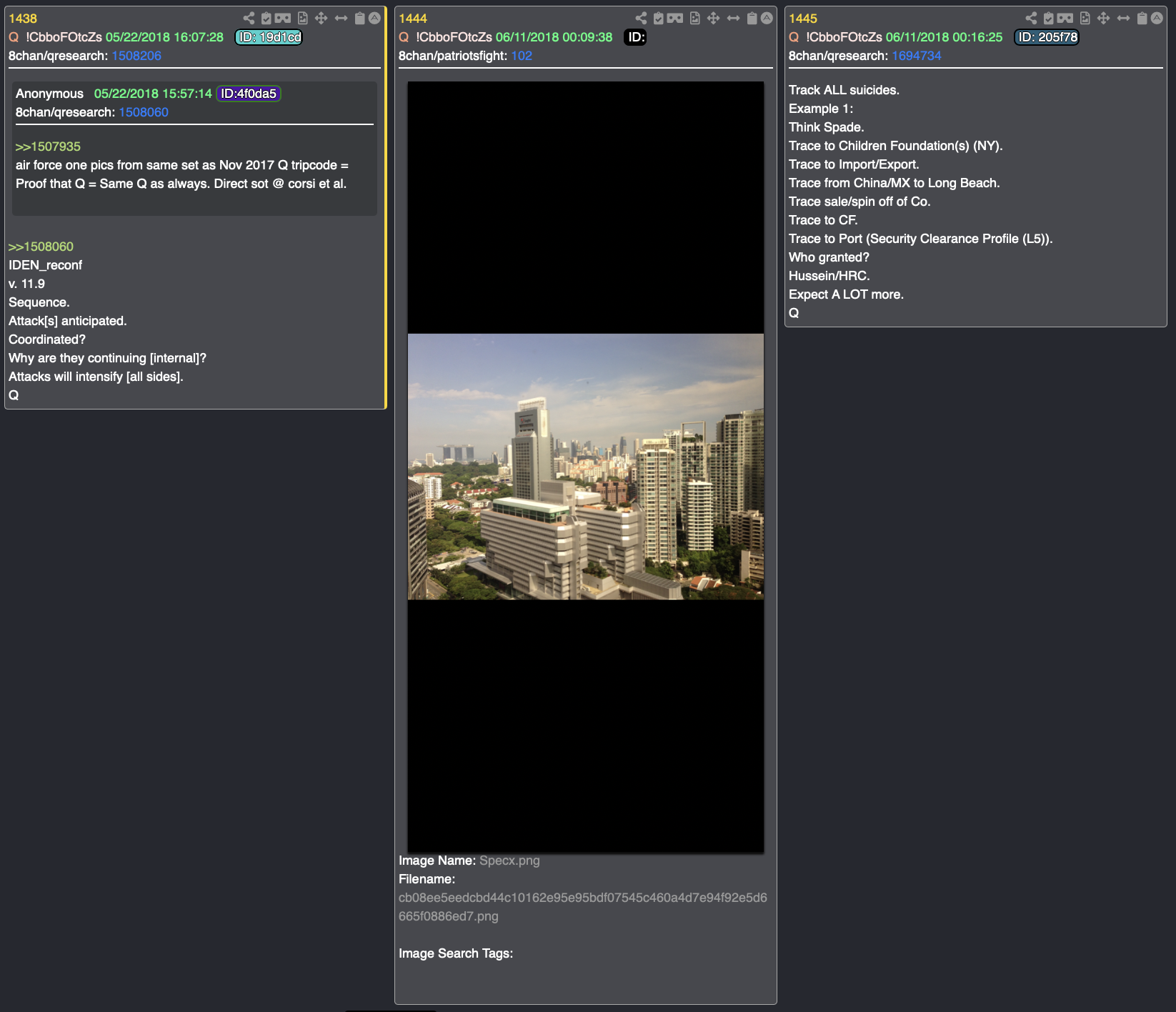Click the circled up-arrow icon on post 1438
Image resolution: width=1176 pixels, height=1012 pixels.
(374, 19)
